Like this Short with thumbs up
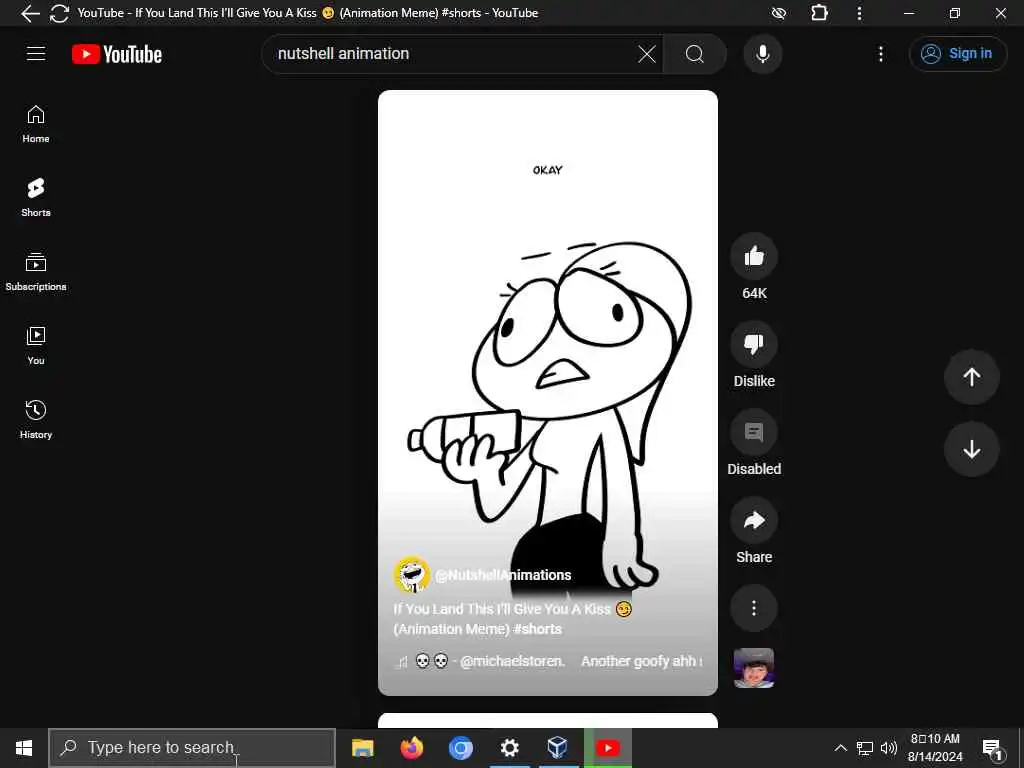Image resolution: width=1024 pixels, height=768 pixels. pos(754,256)
